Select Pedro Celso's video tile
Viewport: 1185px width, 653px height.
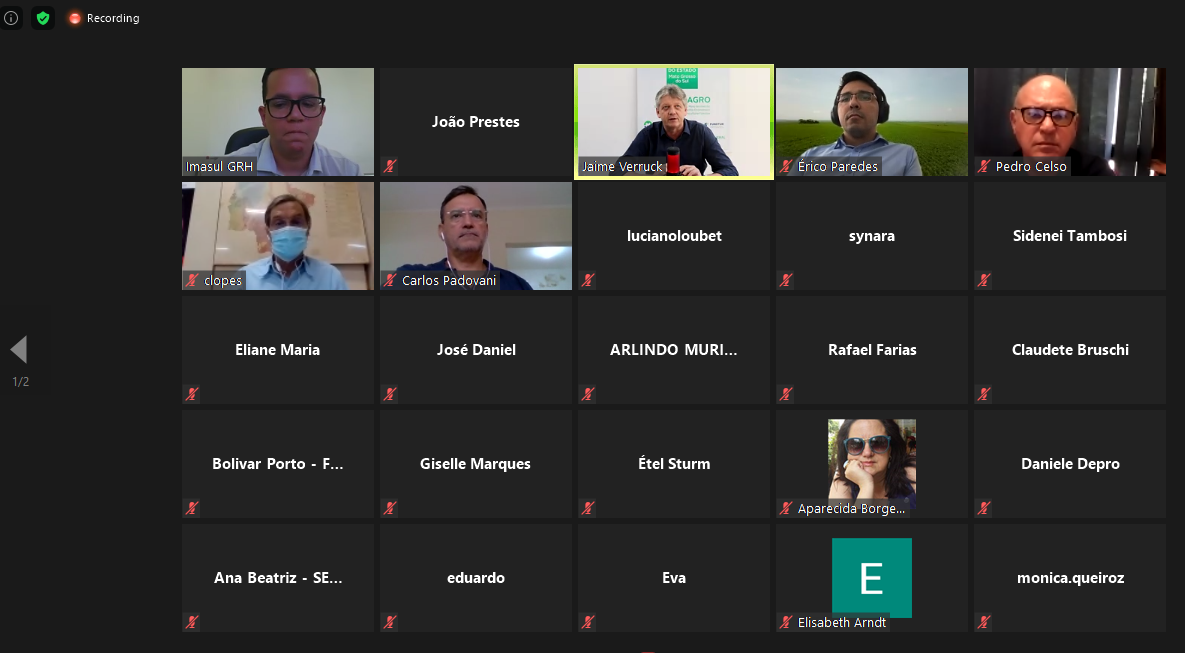coord(1069,122)
